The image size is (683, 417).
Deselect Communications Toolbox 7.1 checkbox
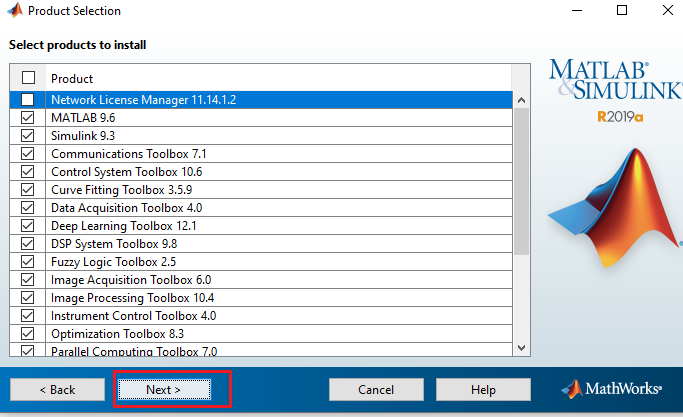coord(28,154)
